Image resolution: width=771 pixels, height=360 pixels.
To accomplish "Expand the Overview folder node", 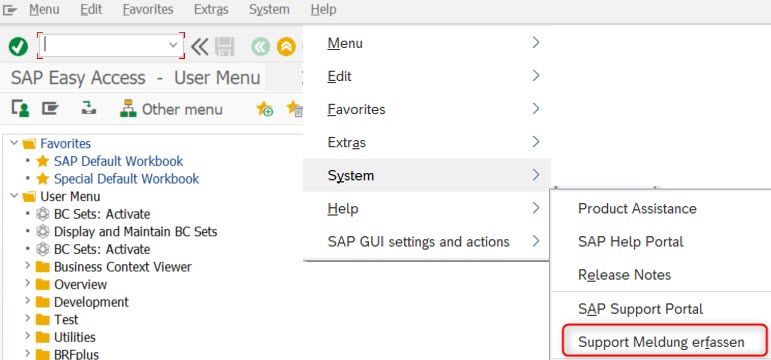I will pos(28,284).
